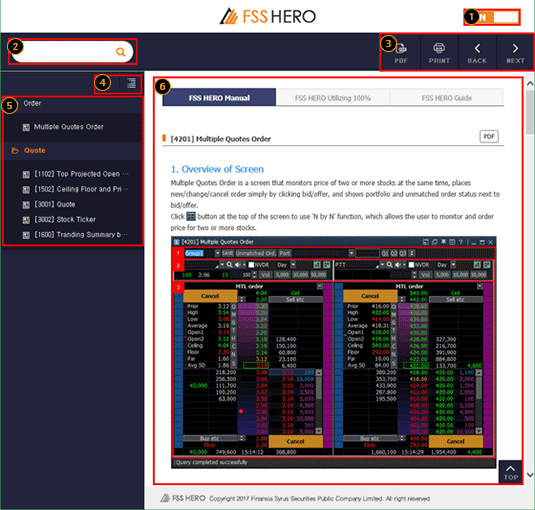Click the PRINT icon in the toolbar
Viewport: 535px width, 510px height.
[439, 53]
